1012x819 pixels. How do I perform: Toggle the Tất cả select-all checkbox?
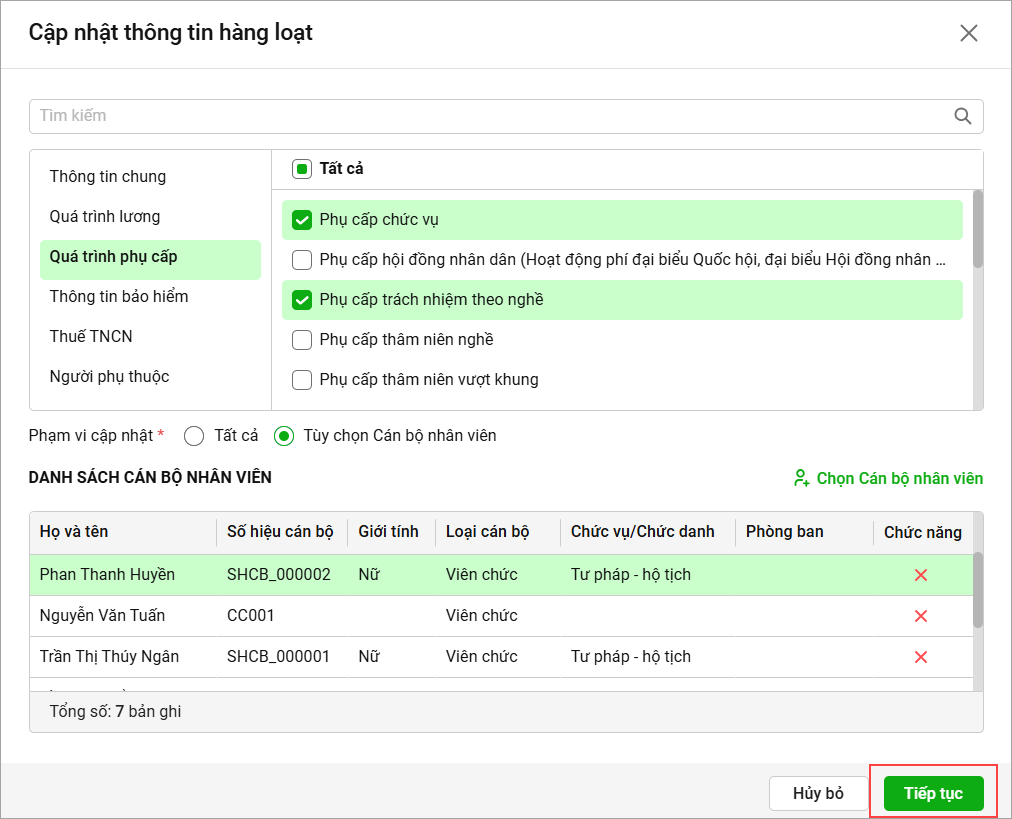coord(302,169)
